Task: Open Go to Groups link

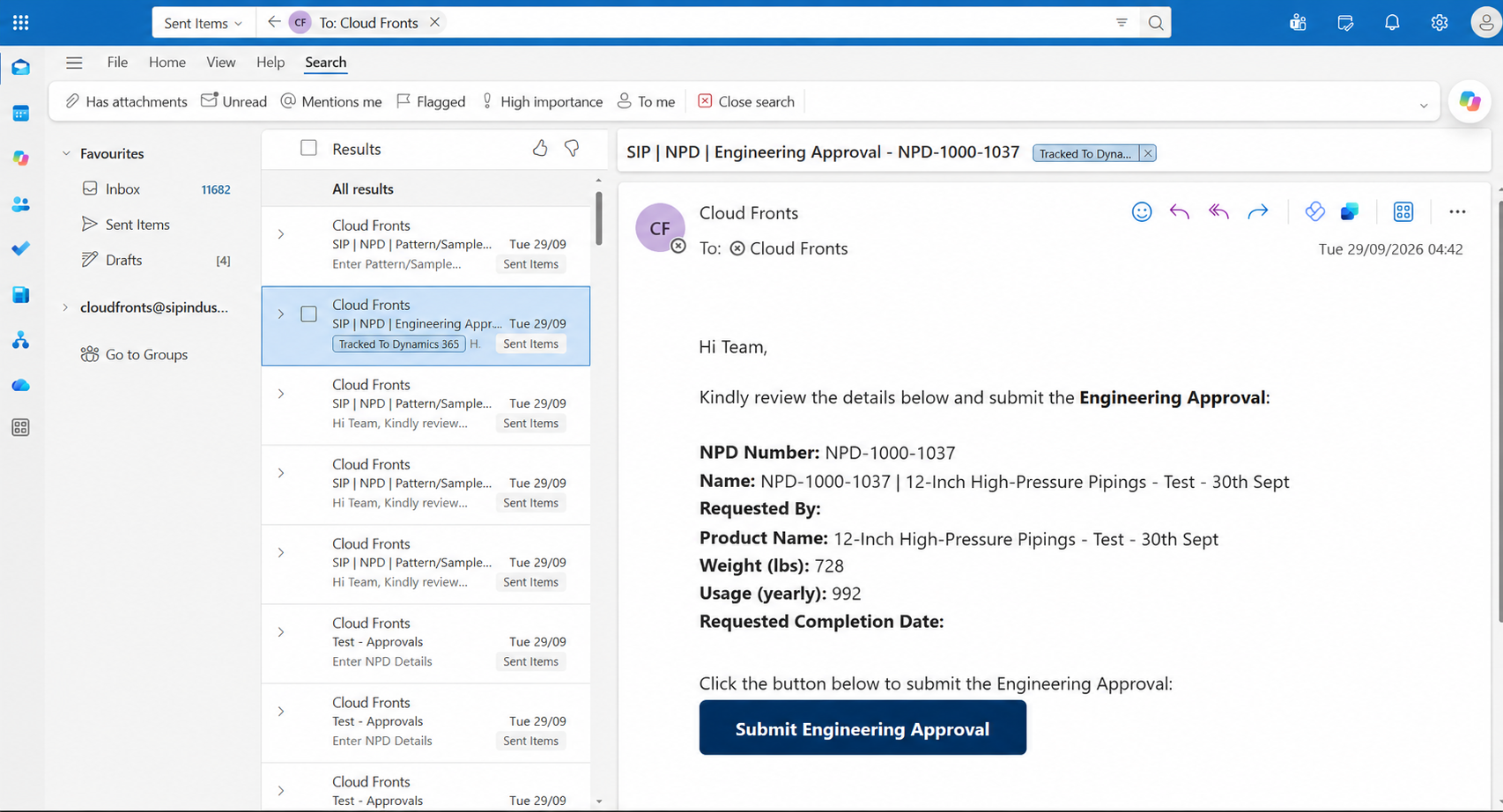Action: (x=134, y=354)
